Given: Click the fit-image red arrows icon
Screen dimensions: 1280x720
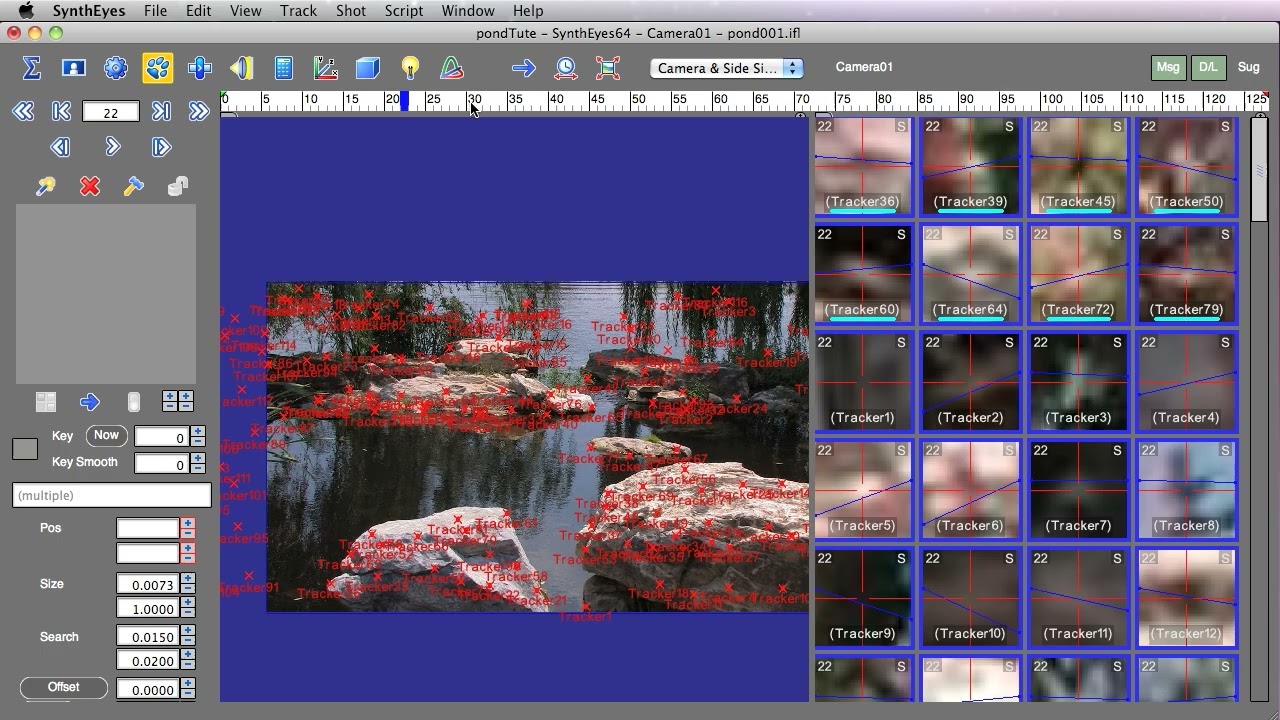Looking at the screenshot, I should pyautogui.click(x=608, y=68).
